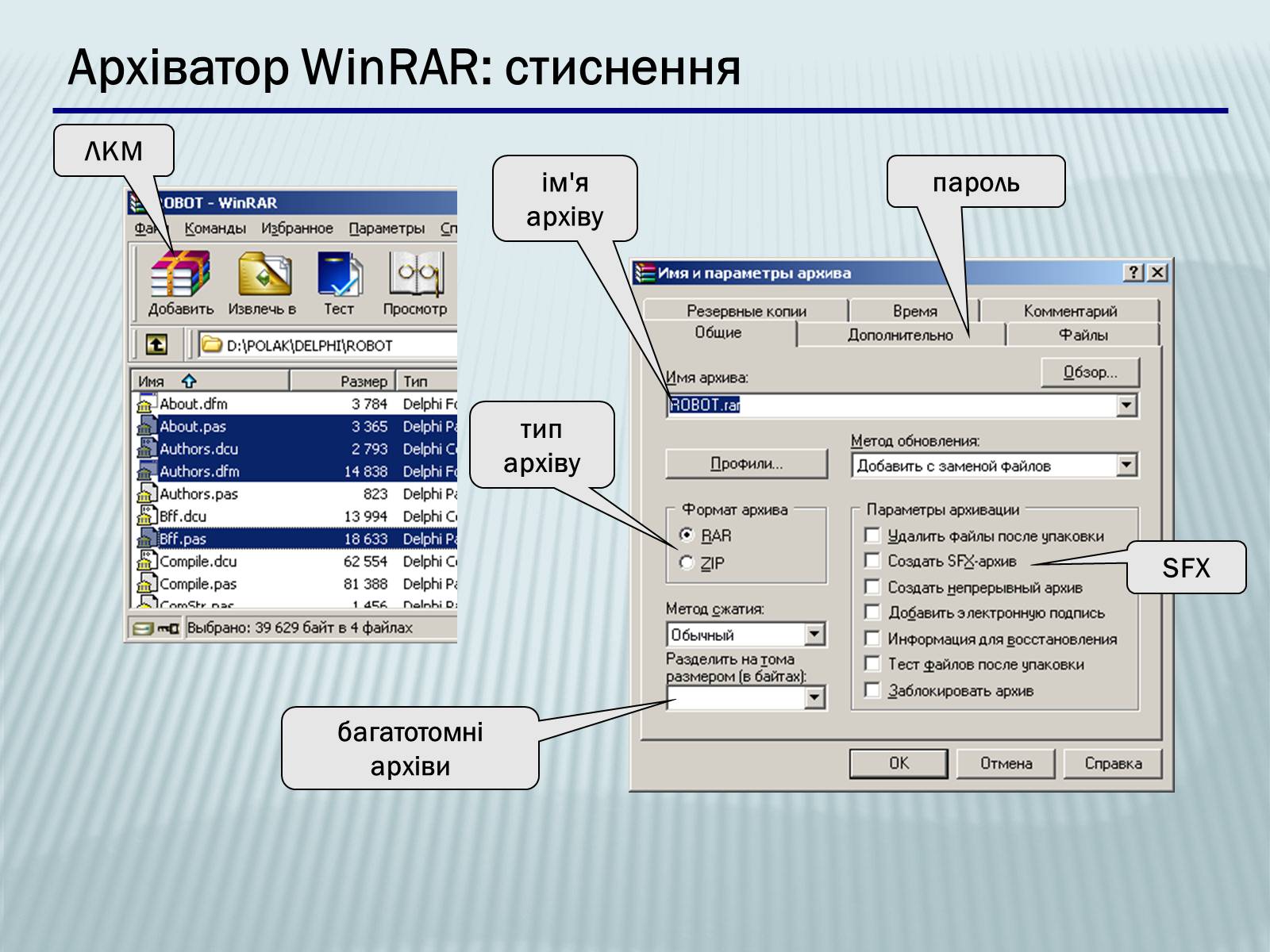The height and width of the screenshot is (952, 1270).
Task: Open the Метод обновления dropdown
Action: pyautogui.click(x=1127, y=465)
